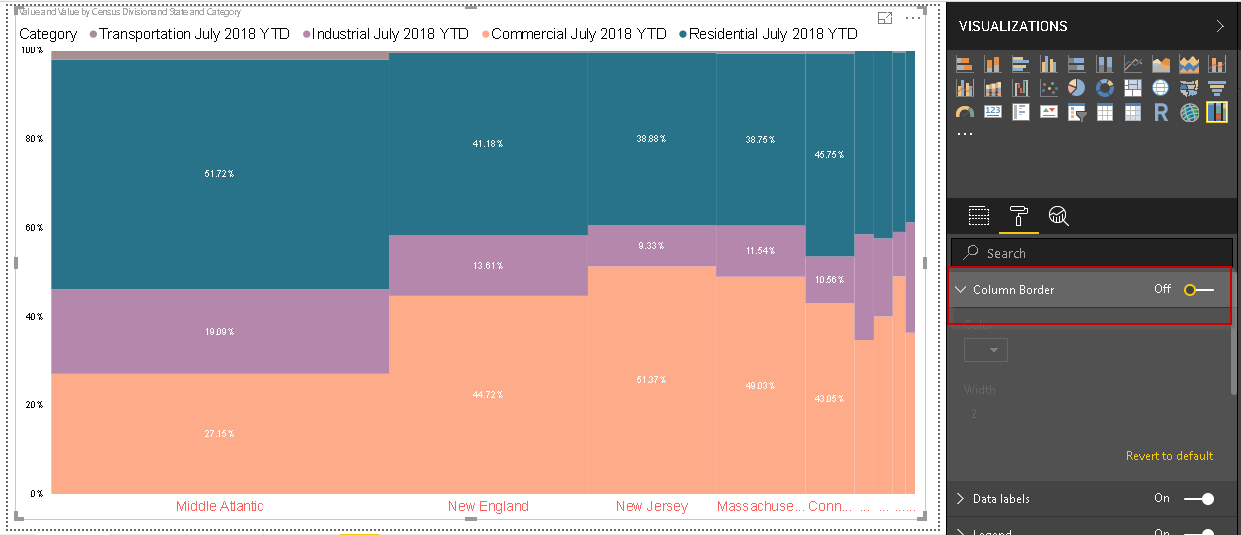
Task: Pick the gauge visualization icon
Action: tap(965, 112)
